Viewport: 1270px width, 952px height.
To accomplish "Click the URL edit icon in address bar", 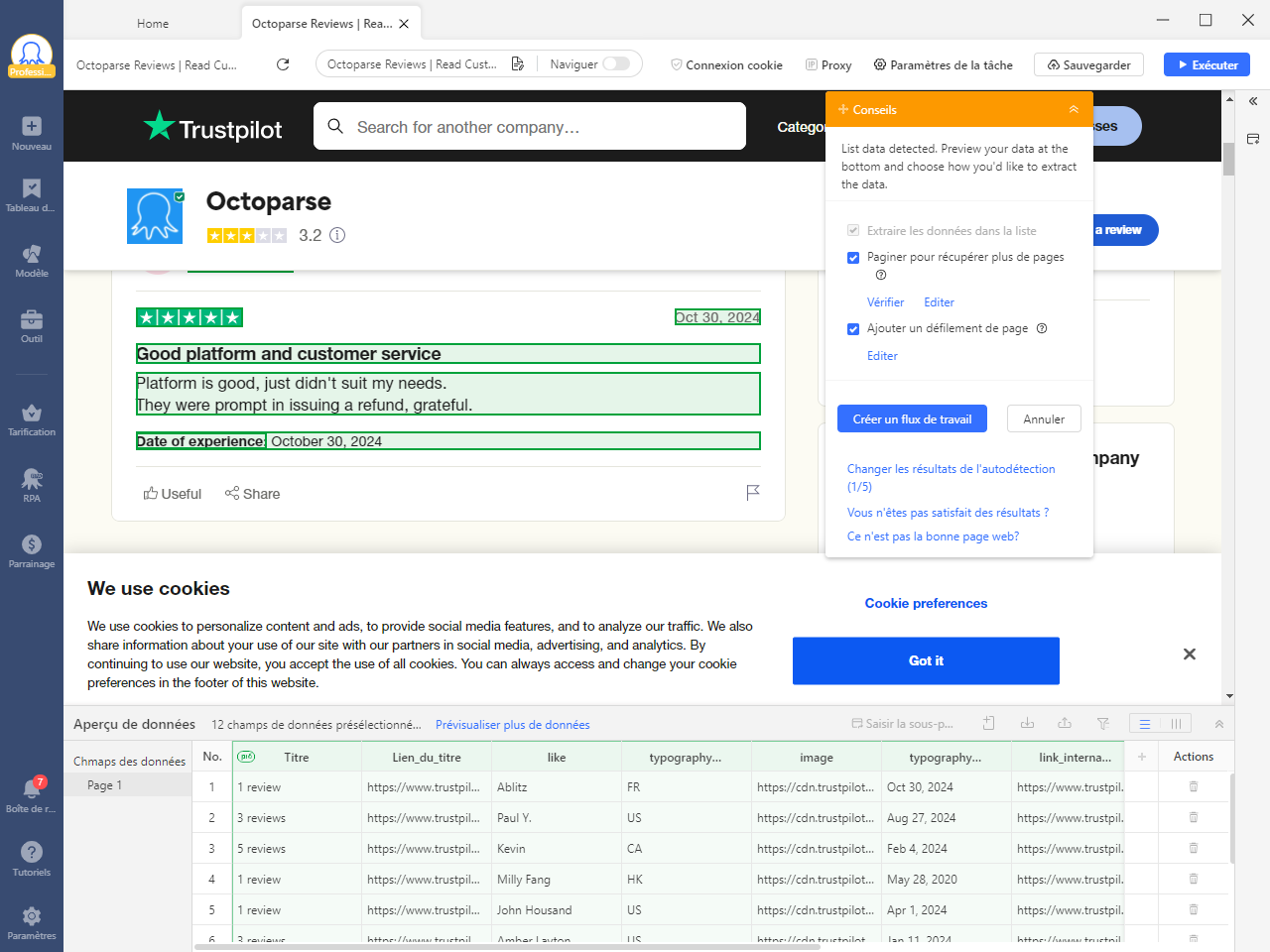I will coord(518,64).
